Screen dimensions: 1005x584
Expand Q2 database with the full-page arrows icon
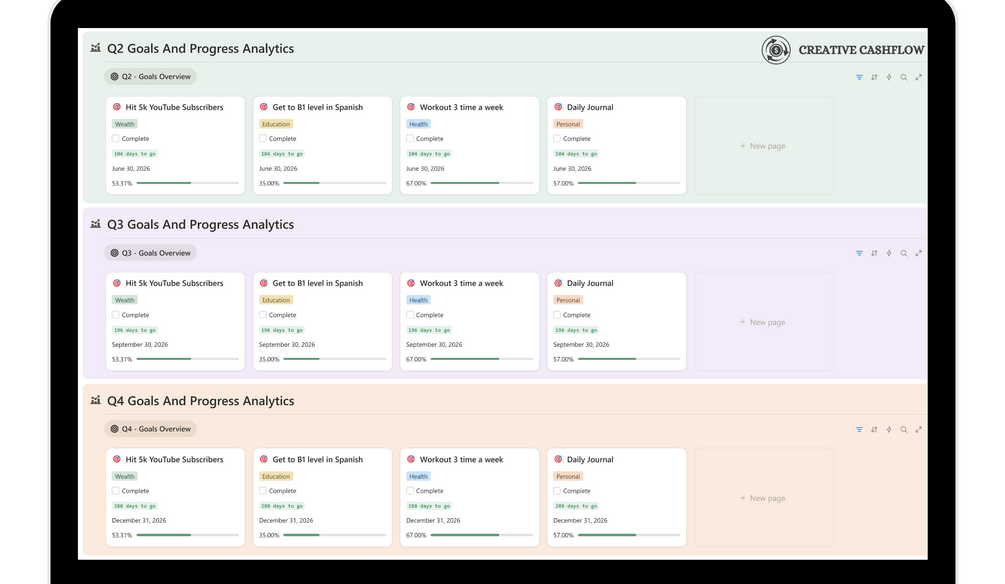tap(918, 78)
